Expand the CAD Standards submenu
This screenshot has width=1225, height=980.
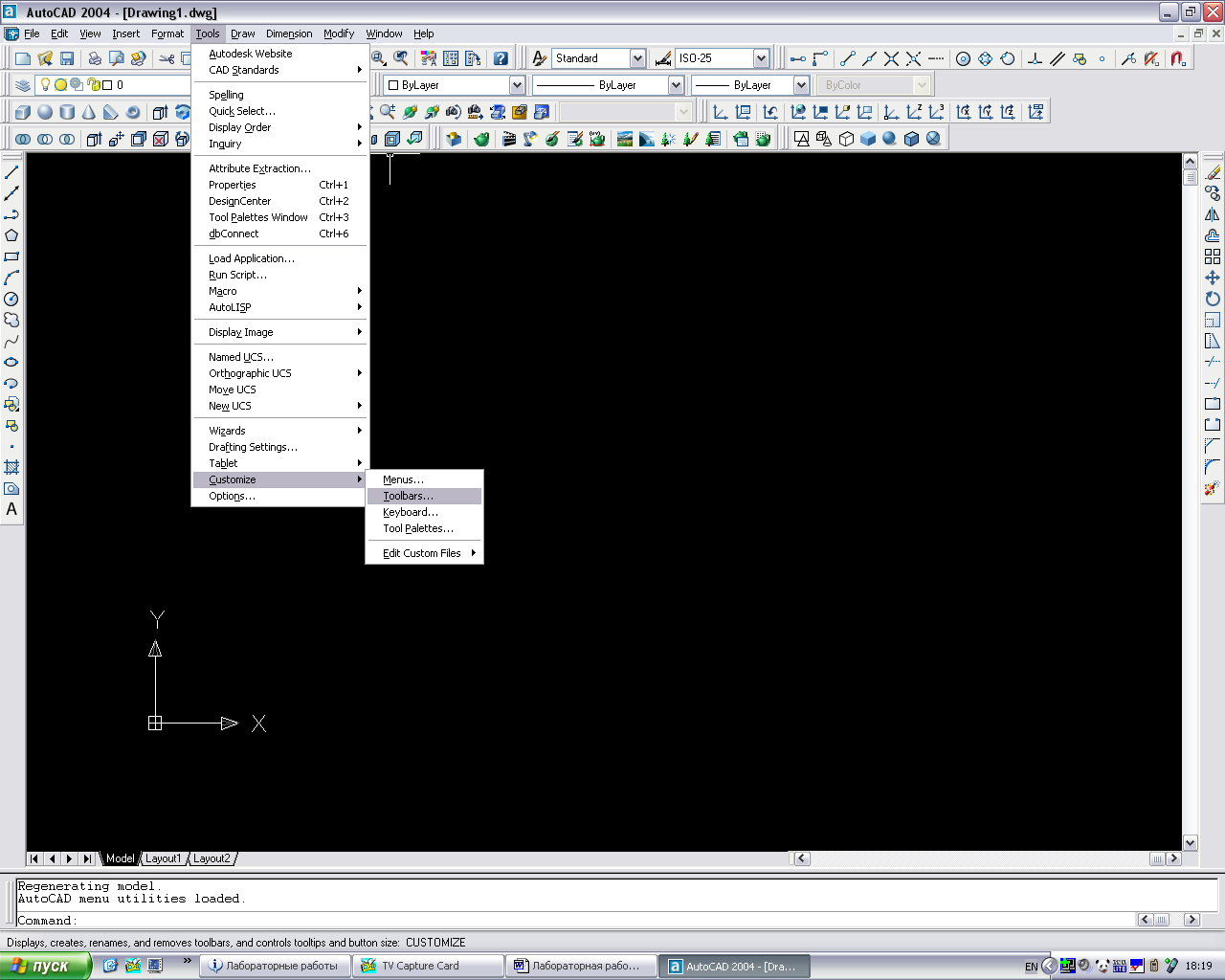tap(280, 70)
